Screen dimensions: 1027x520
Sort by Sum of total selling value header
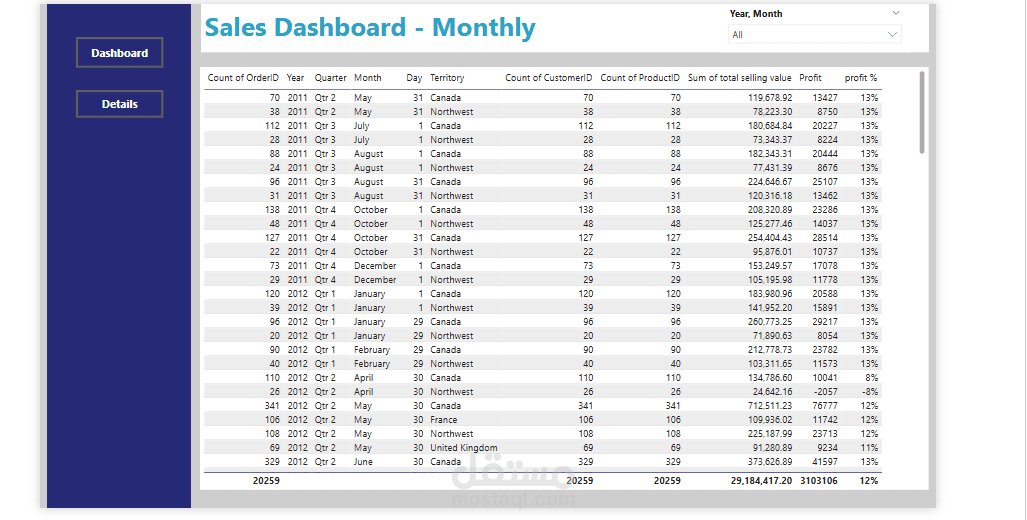pos(739,78)
